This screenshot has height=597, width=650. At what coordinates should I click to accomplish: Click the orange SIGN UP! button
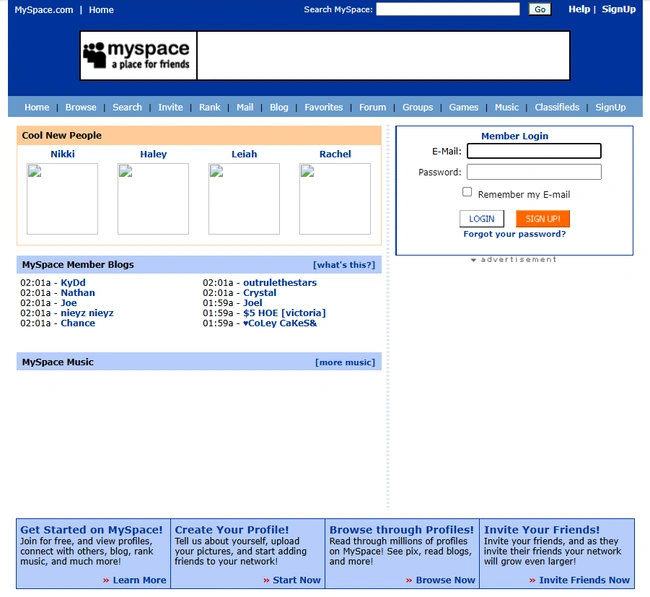point(543,219)
